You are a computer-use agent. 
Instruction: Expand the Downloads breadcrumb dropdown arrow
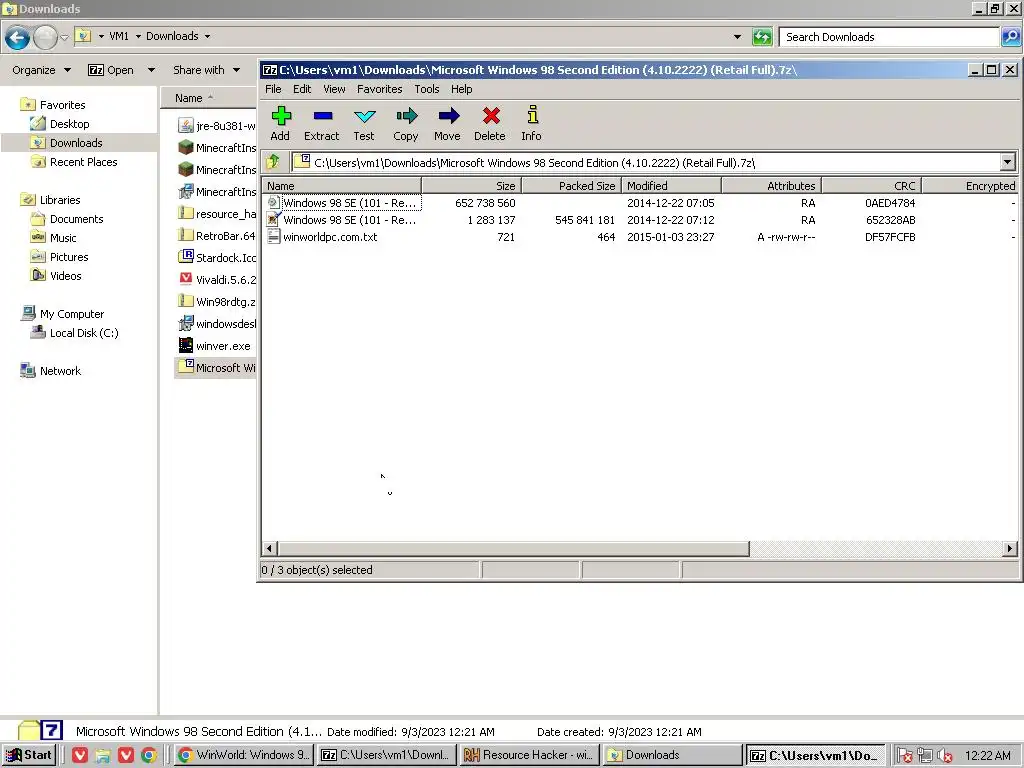pos(207,37)
